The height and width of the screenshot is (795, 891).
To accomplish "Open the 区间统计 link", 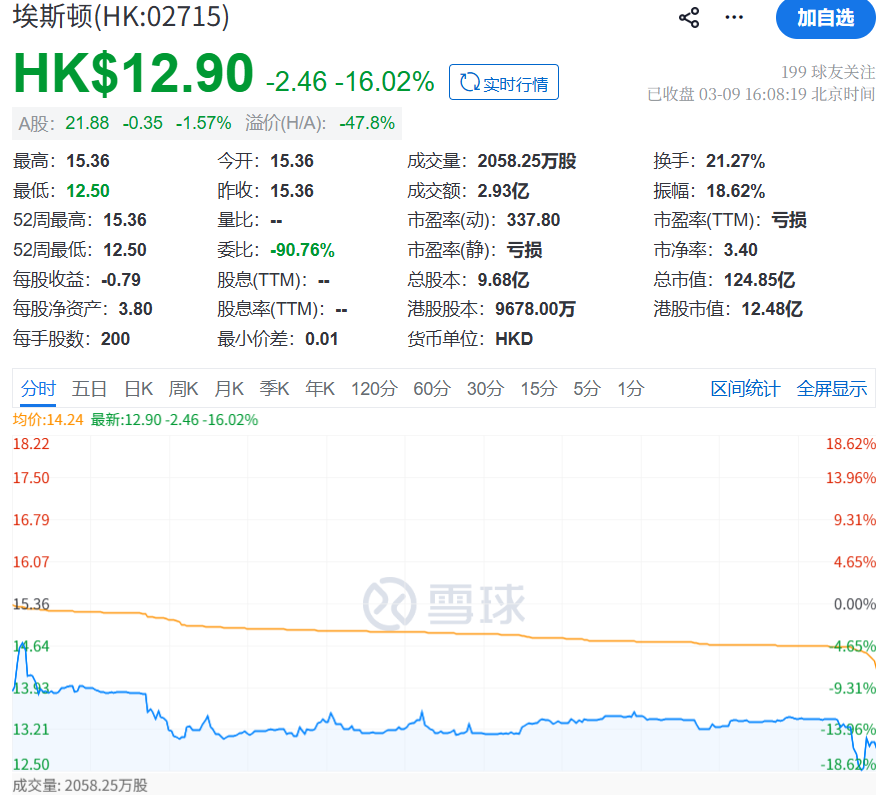I will (745, 389).
